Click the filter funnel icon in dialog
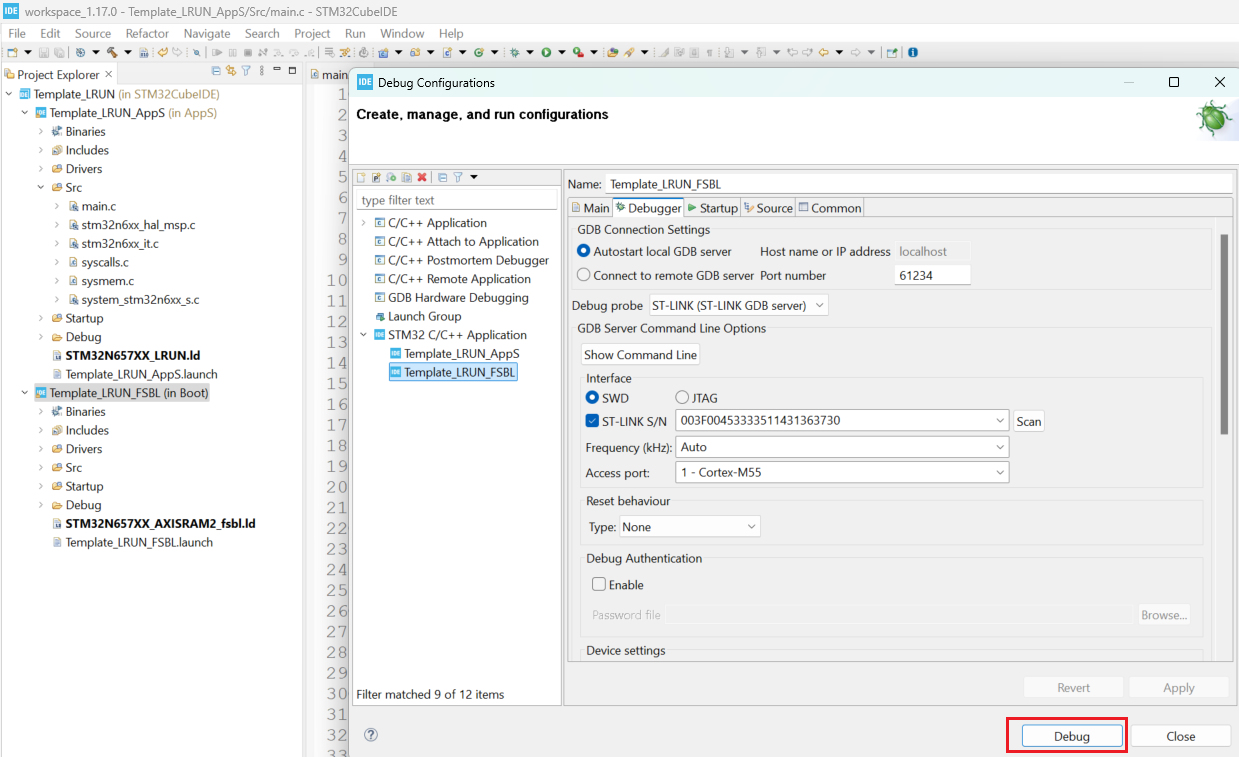Screen dimensions: 1239x757 coord(458,177)
